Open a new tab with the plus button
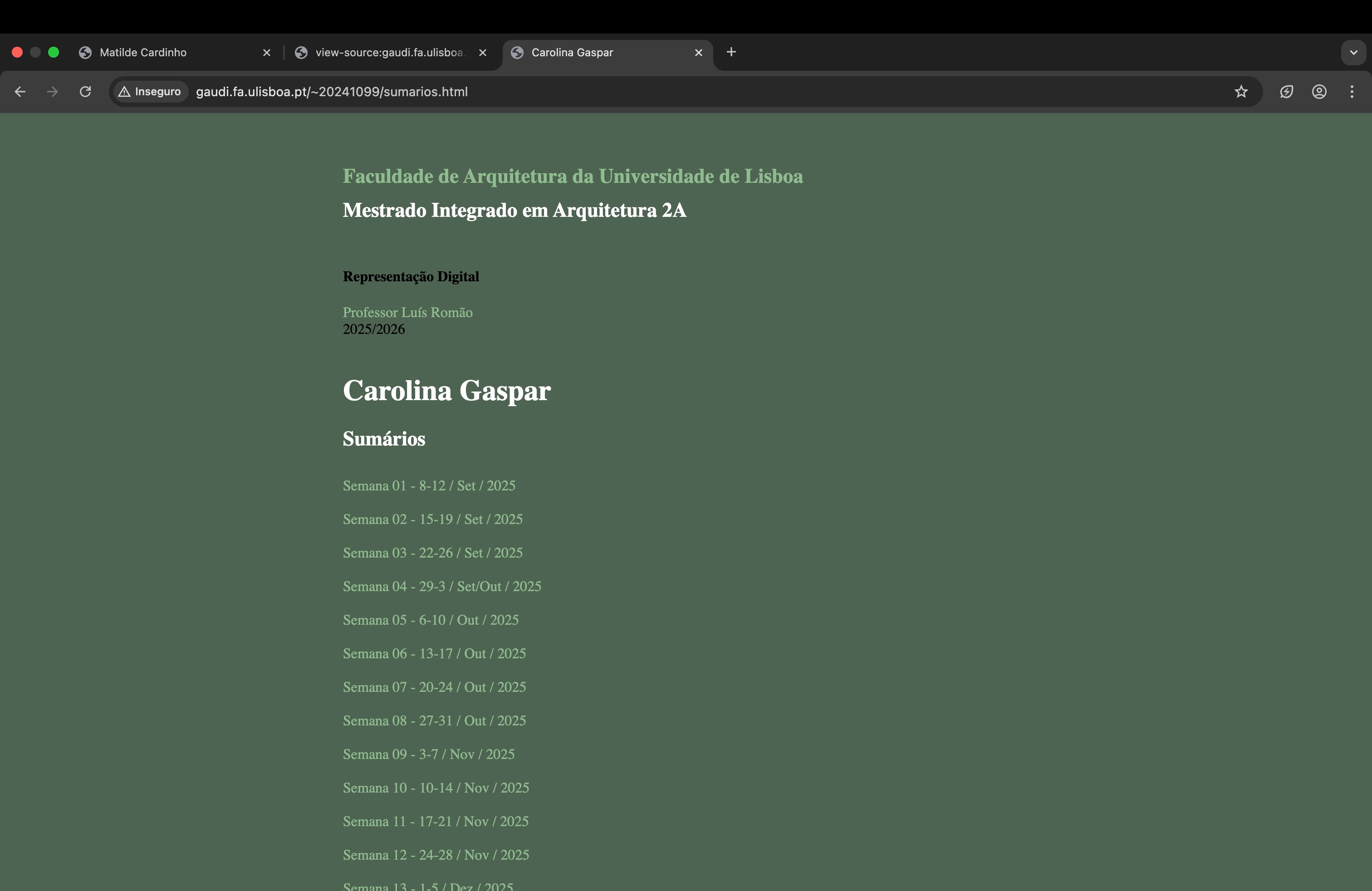The image size is (1372, 891). click(x=731, y=52)
